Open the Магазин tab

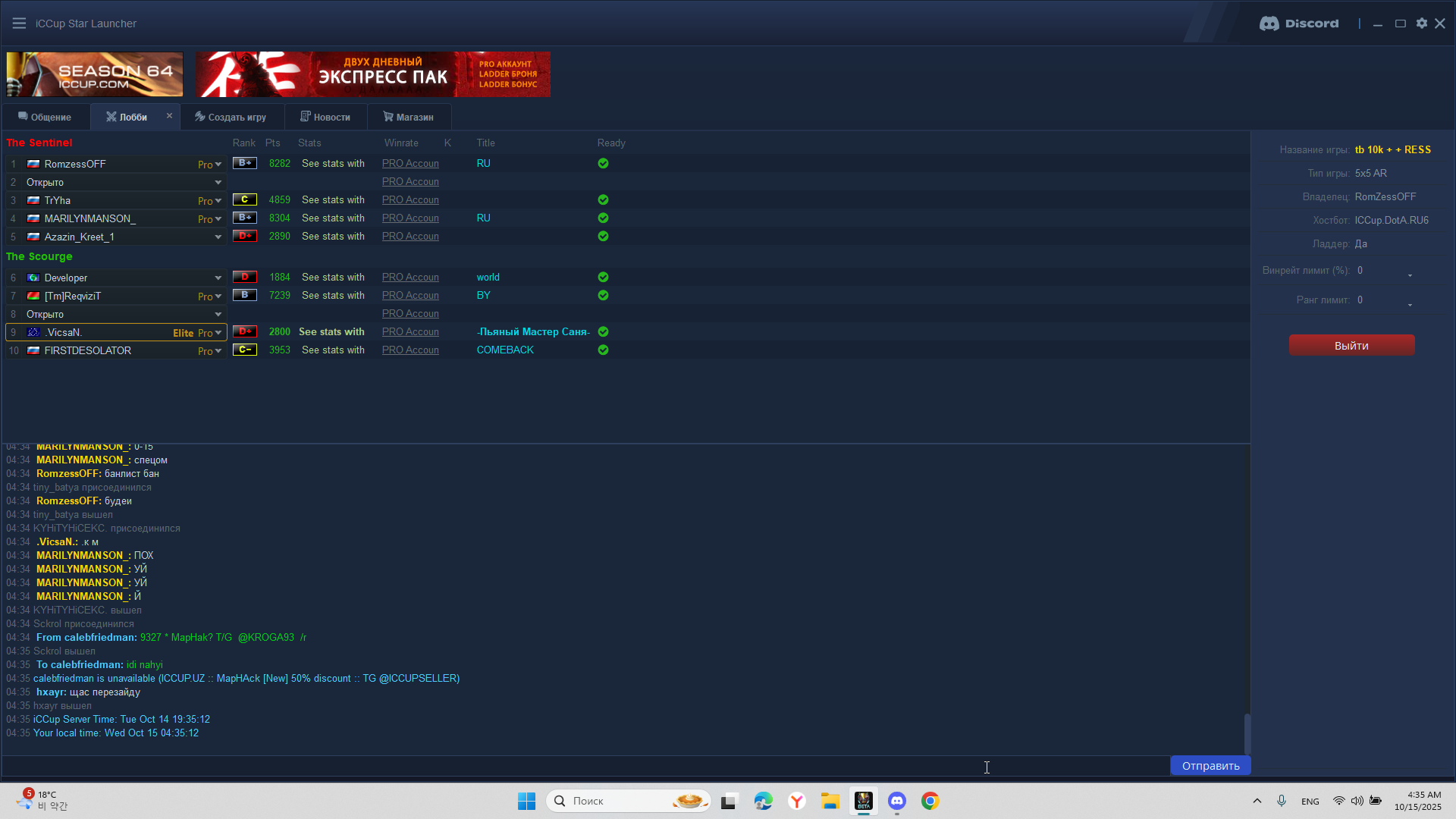(409, 118)
